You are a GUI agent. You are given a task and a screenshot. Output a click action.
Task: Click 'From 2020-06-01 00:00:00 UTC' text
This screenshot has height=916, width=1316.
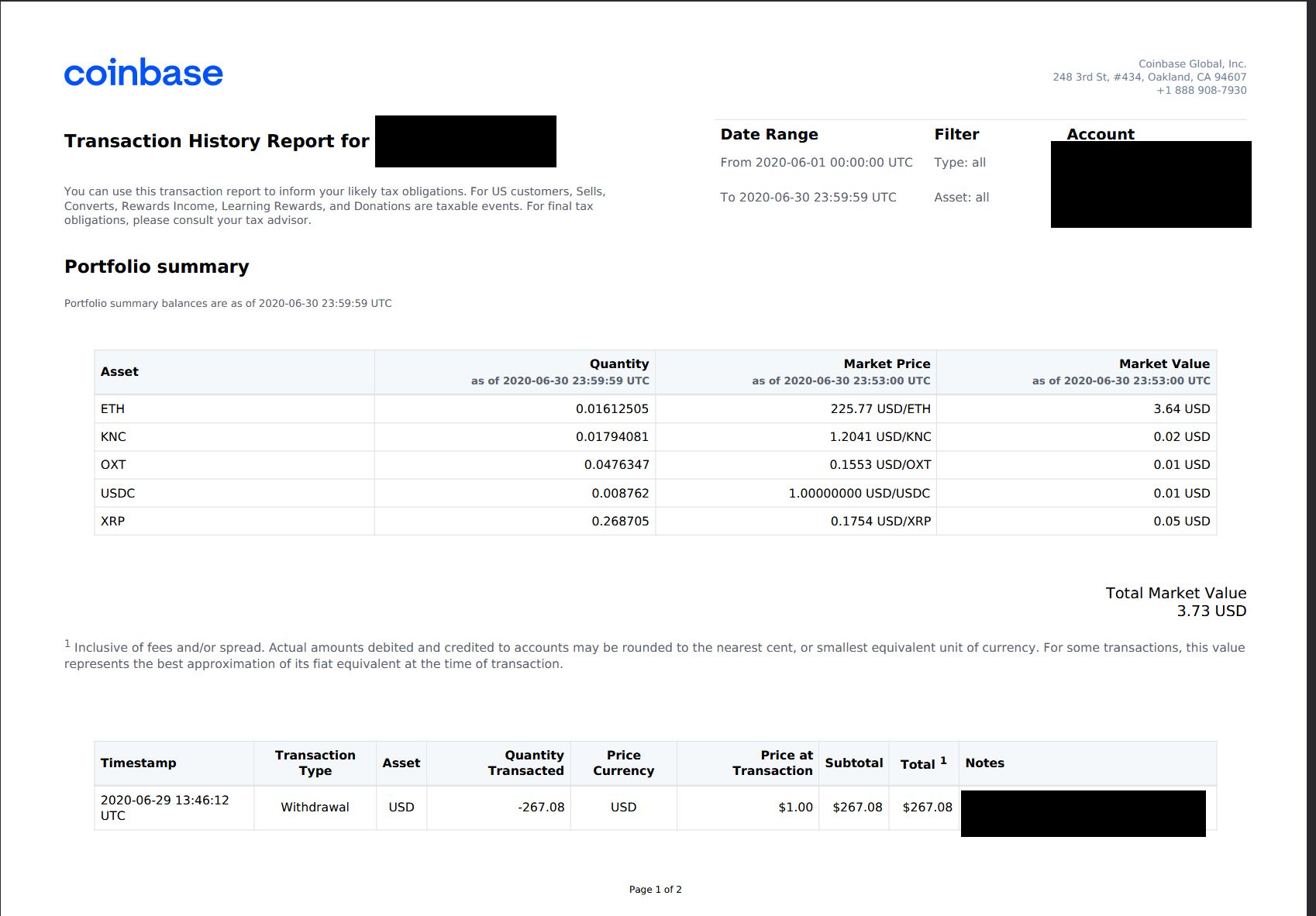pyautogui.click(x=816, y=163)
